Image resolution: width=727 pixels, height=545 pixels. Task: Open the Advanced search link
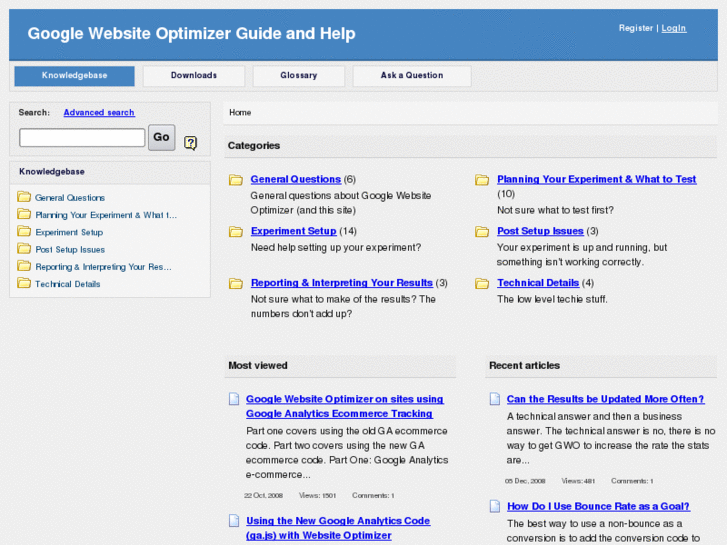[99, 113]
